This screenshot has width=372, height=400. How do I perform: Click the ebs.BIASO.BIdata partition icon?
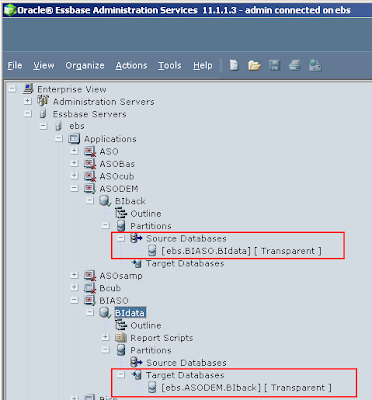click(152, 251)
